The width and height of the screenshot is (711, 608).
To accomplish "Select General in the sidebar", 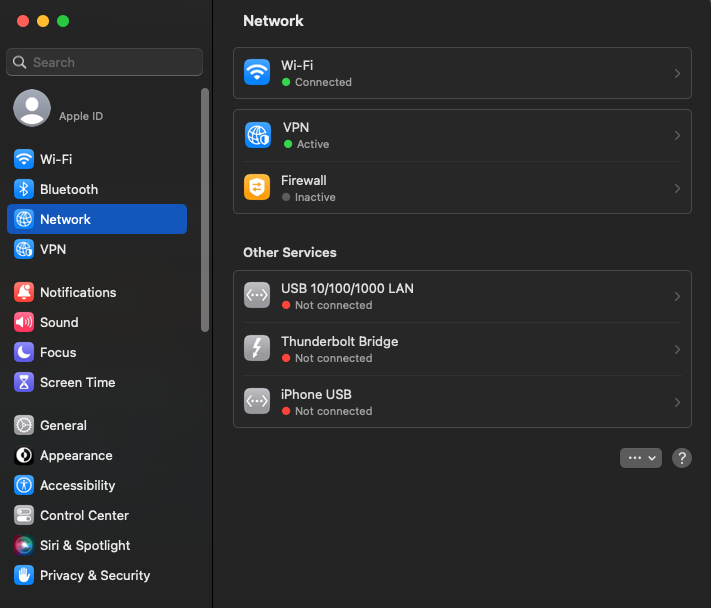I will pos(63,425).
